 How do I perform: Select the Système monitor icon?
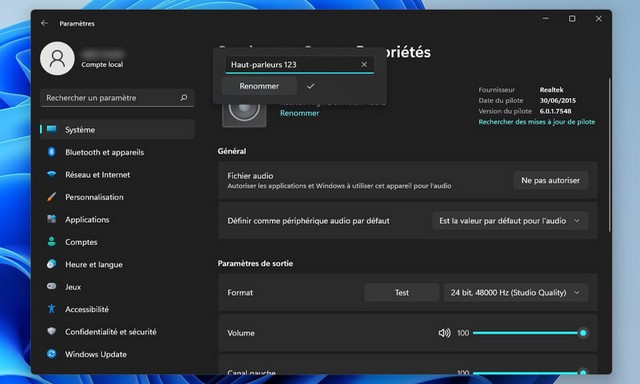click(52, 129)
